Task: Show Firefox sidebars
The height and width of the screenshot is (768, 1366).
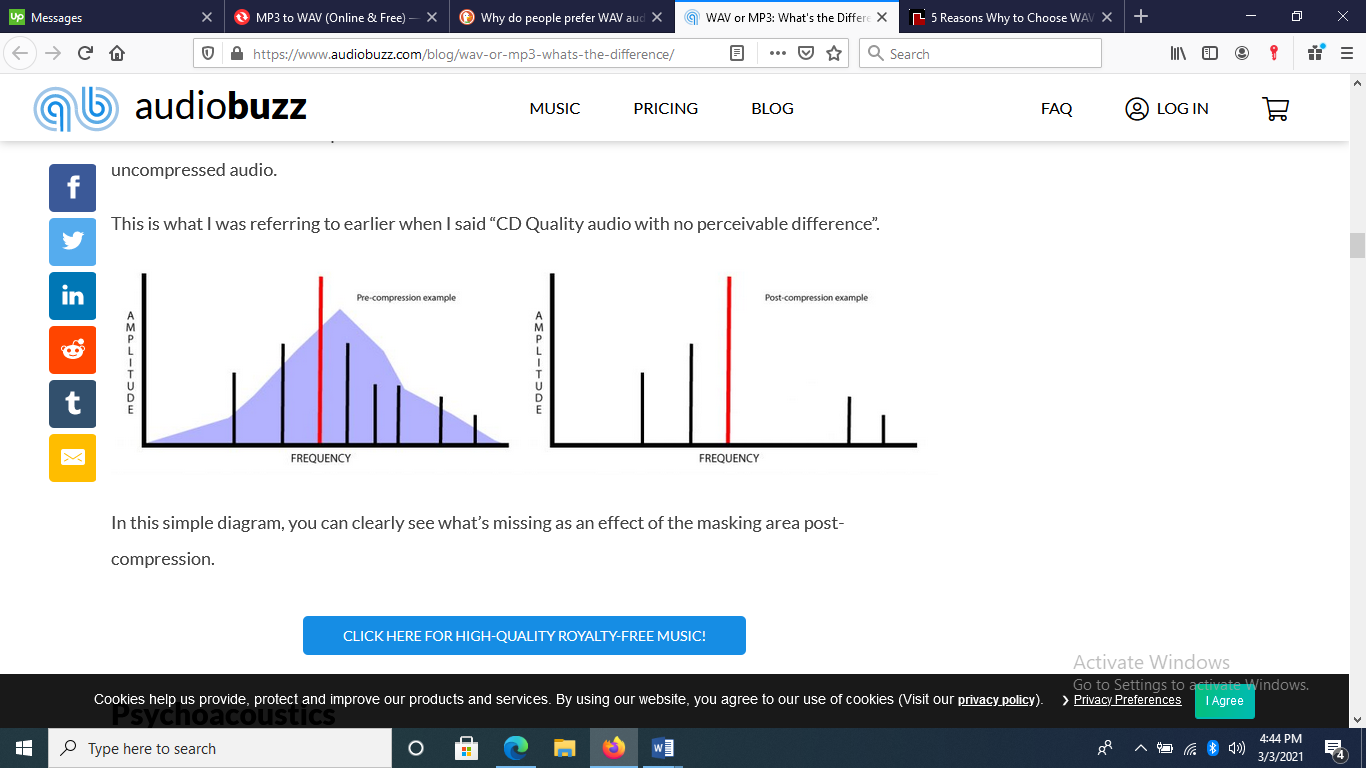Action: click(1210, 54)
